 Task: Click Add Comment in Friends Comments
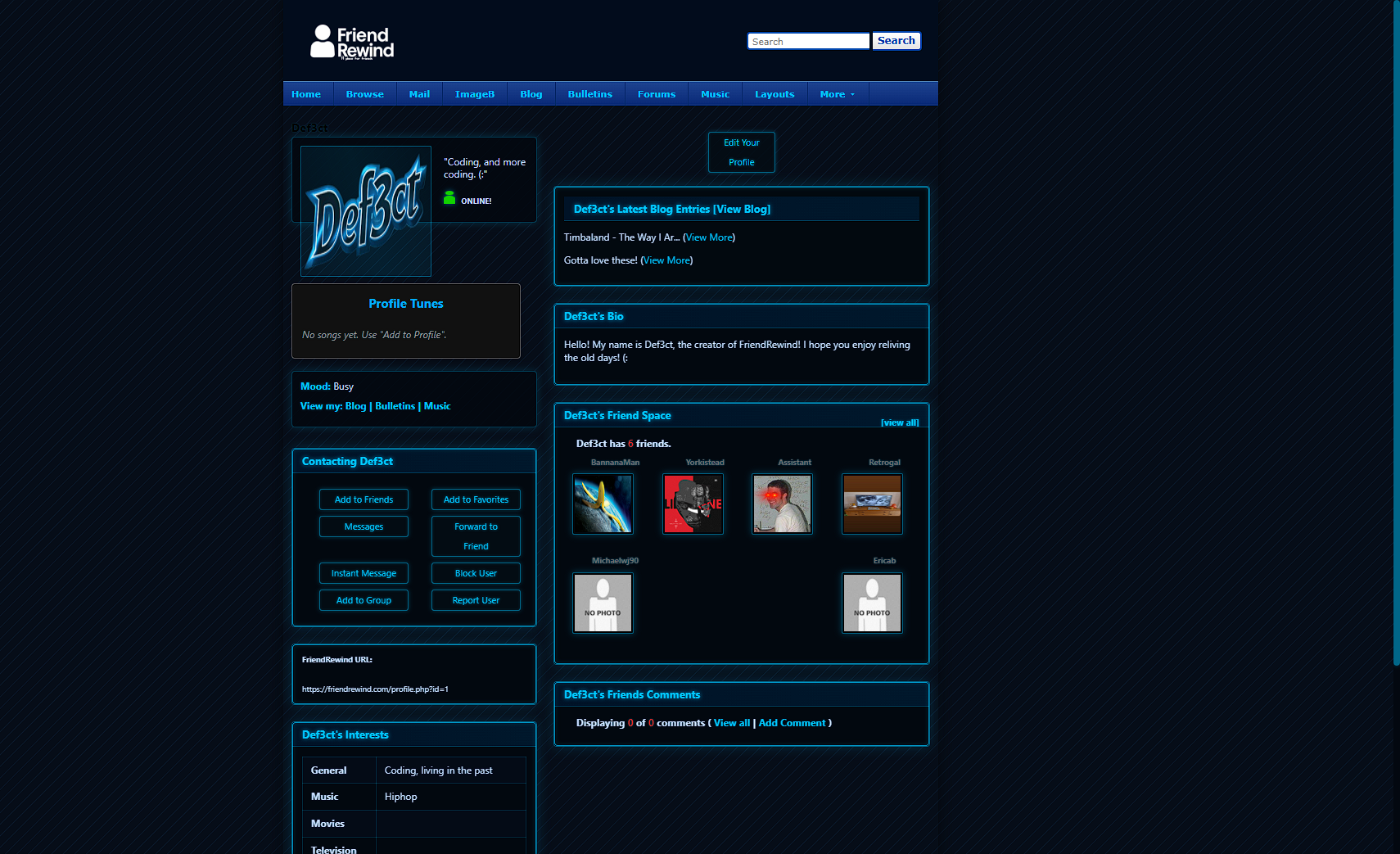tap(792, 722)
